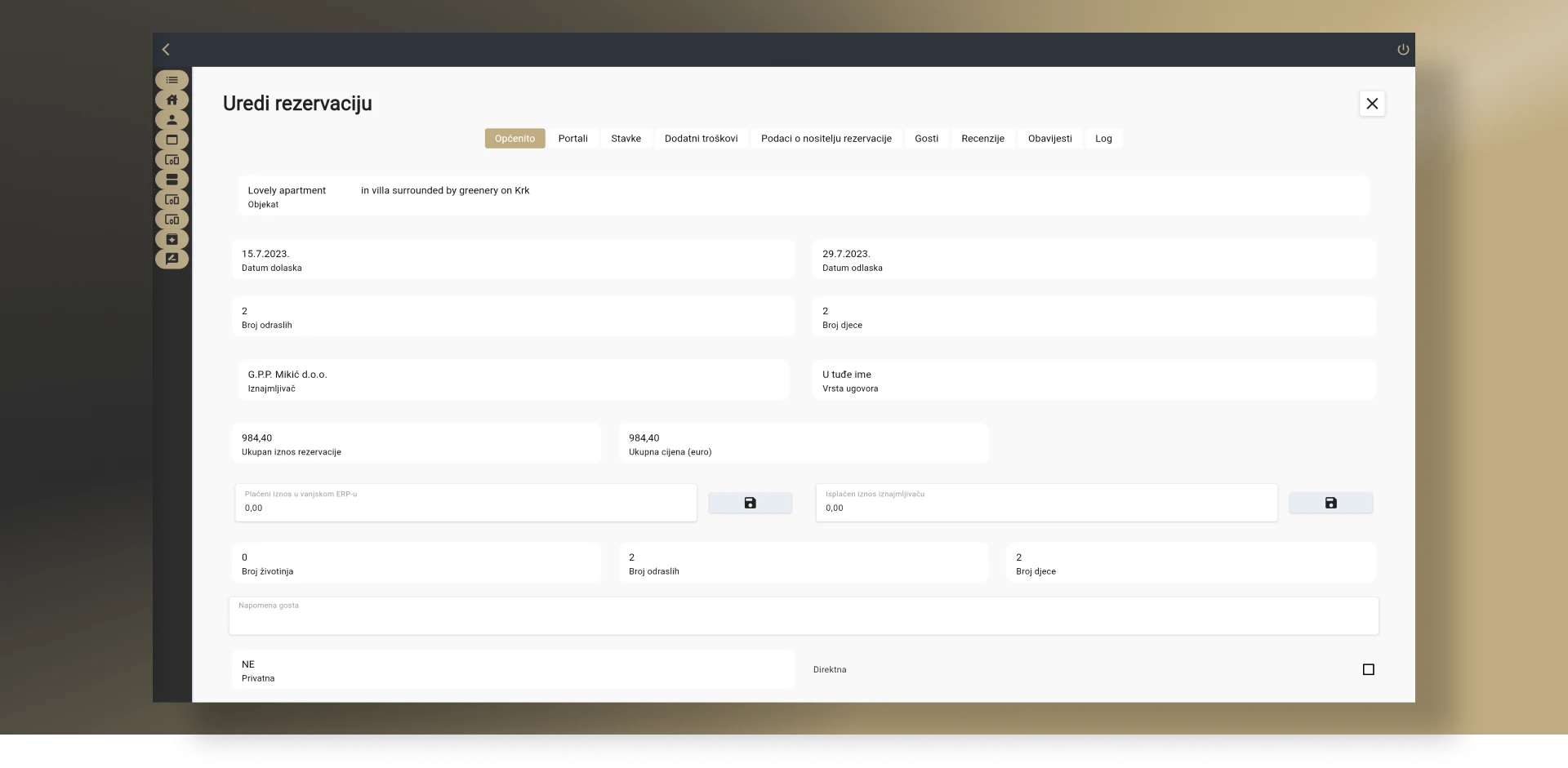Open the two-bar stacked rows sidebar icon
Image resolution: width=1568 pixels, height=768 pixels.
pos(172,180)
